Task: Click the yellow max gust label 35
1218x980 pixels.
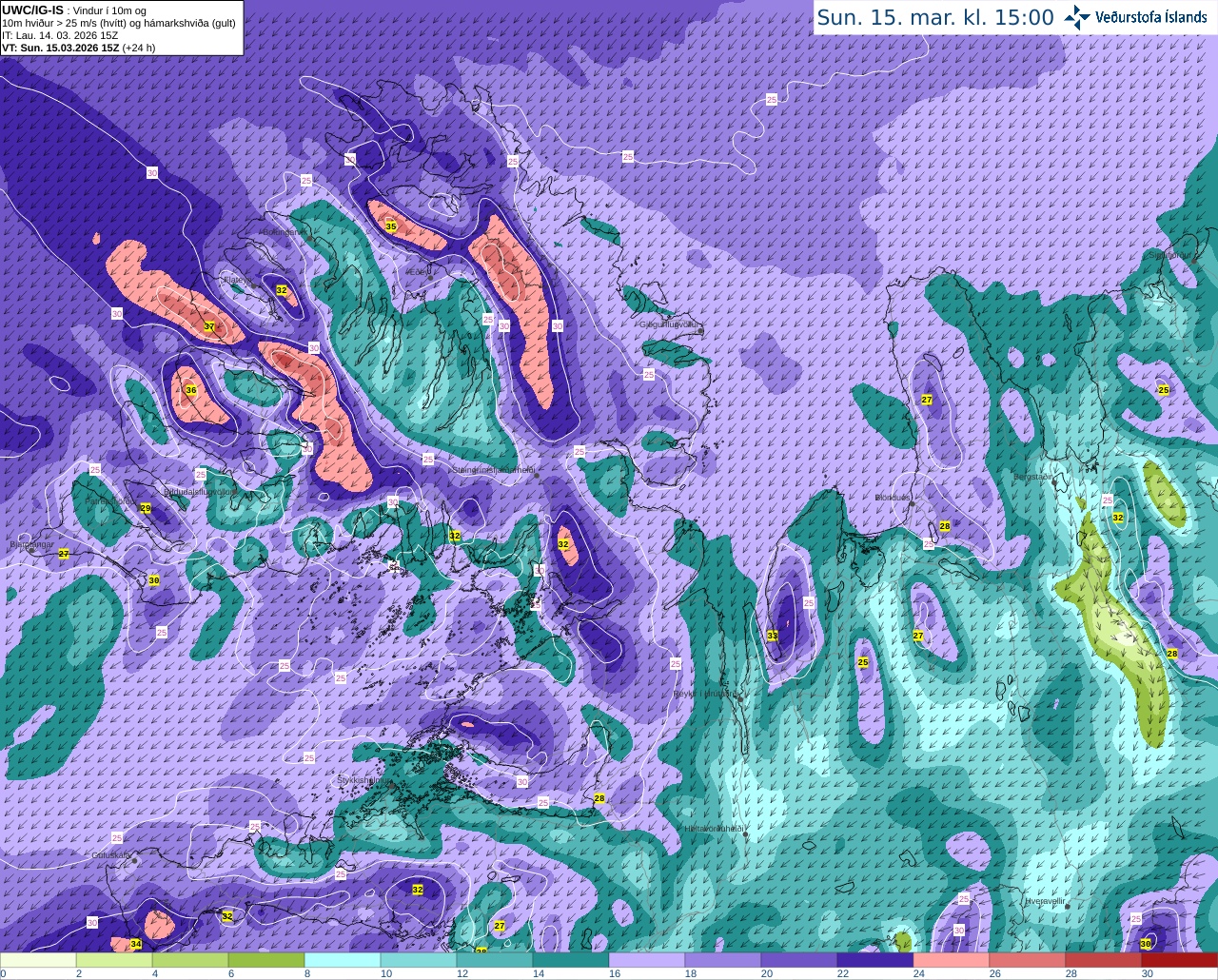Action: [x=391, y=226]
